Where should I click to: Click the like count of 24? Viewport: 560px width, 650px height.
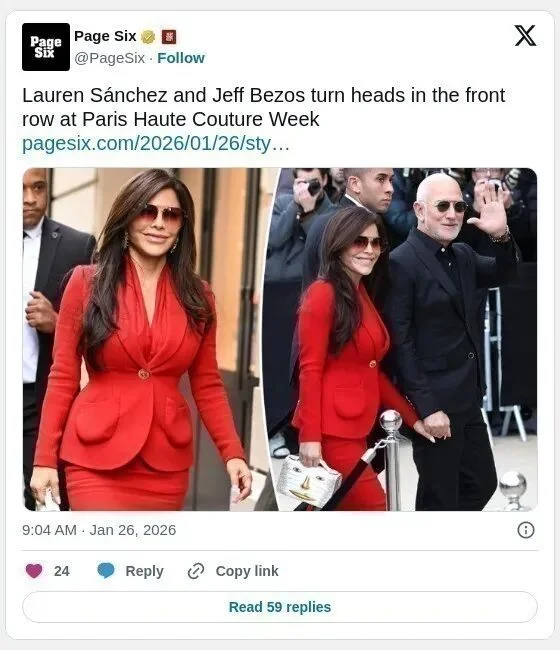point(62,571)
